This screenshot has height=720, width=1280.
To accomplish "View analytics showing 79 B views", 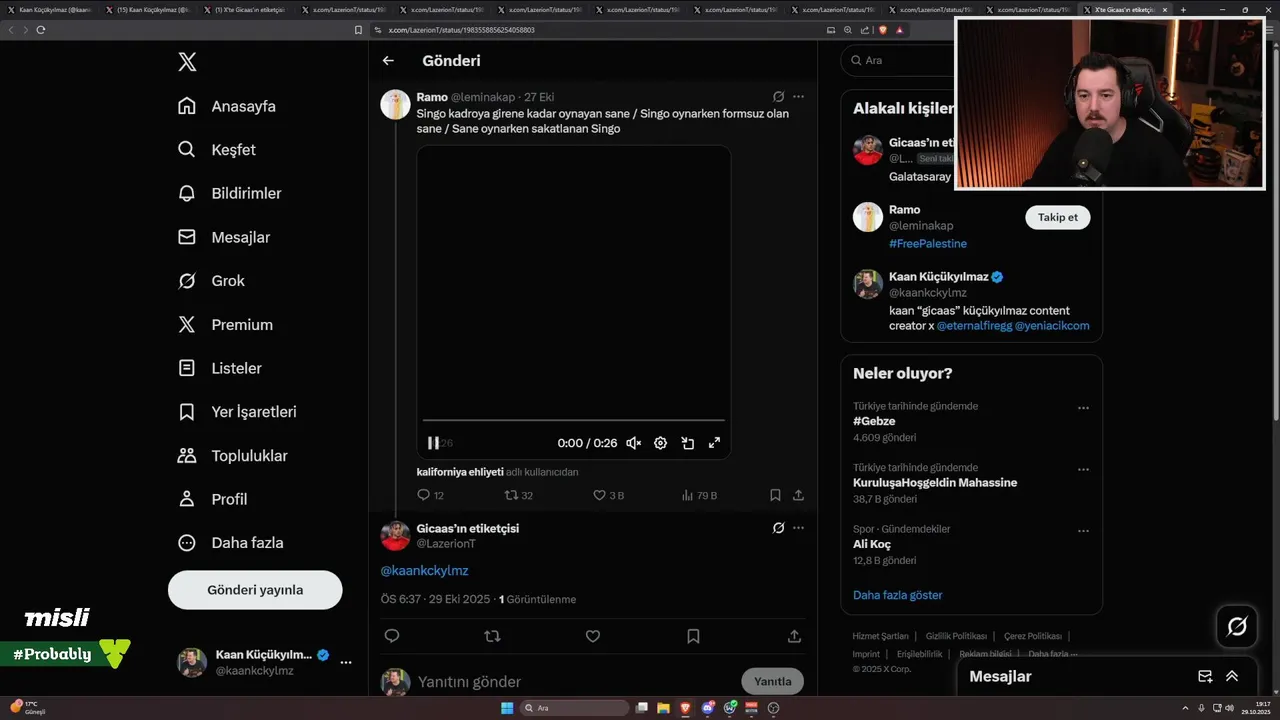I will (x=699, y=495).
